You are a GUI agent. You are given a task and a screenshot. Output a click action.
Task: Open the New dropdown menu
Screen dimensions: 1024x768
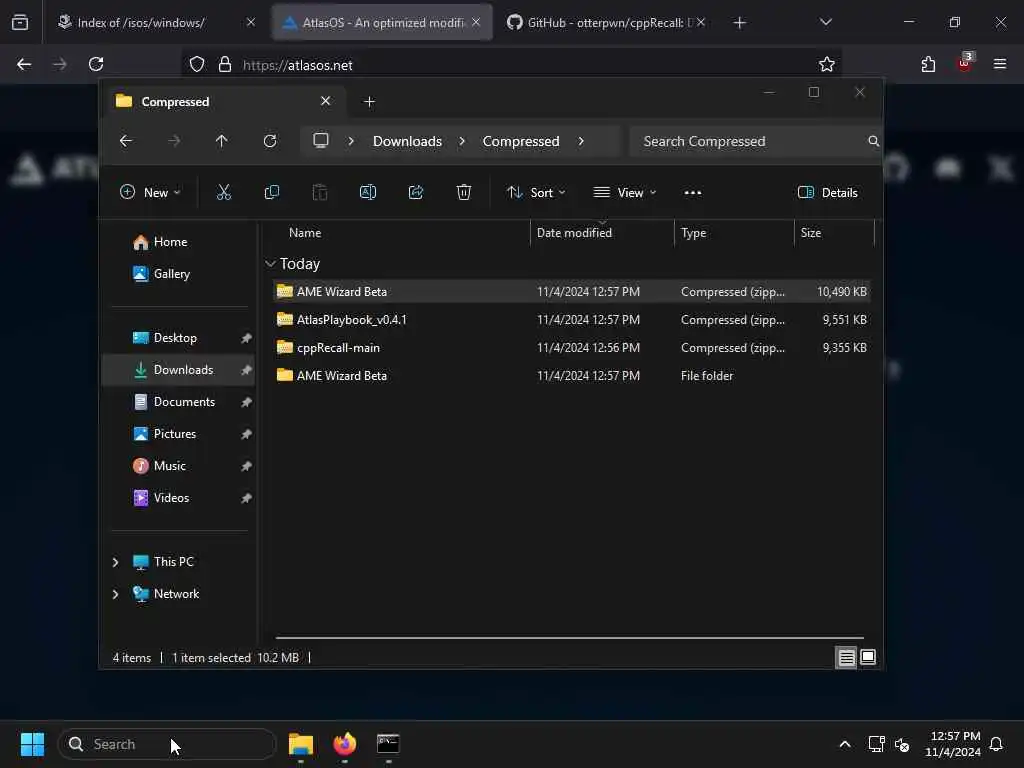pos(150,193)
